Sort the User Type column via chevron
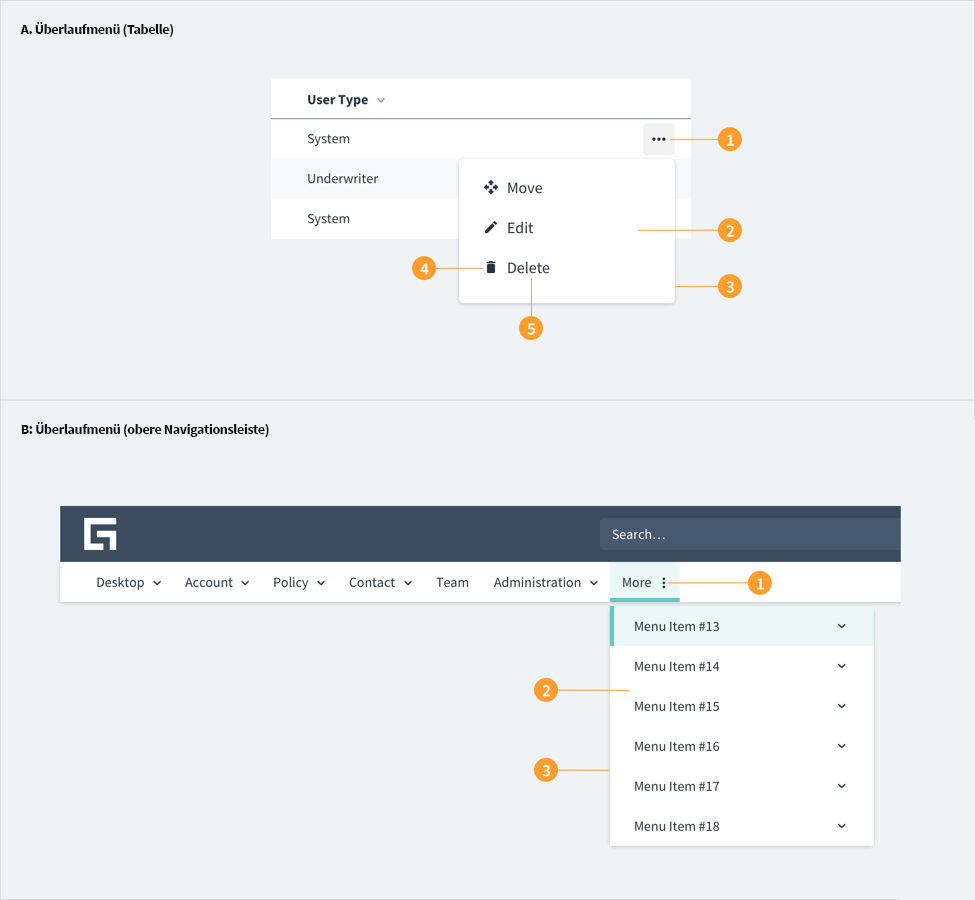Viewport: 975px width, 900px height. [x=381, y=100]
